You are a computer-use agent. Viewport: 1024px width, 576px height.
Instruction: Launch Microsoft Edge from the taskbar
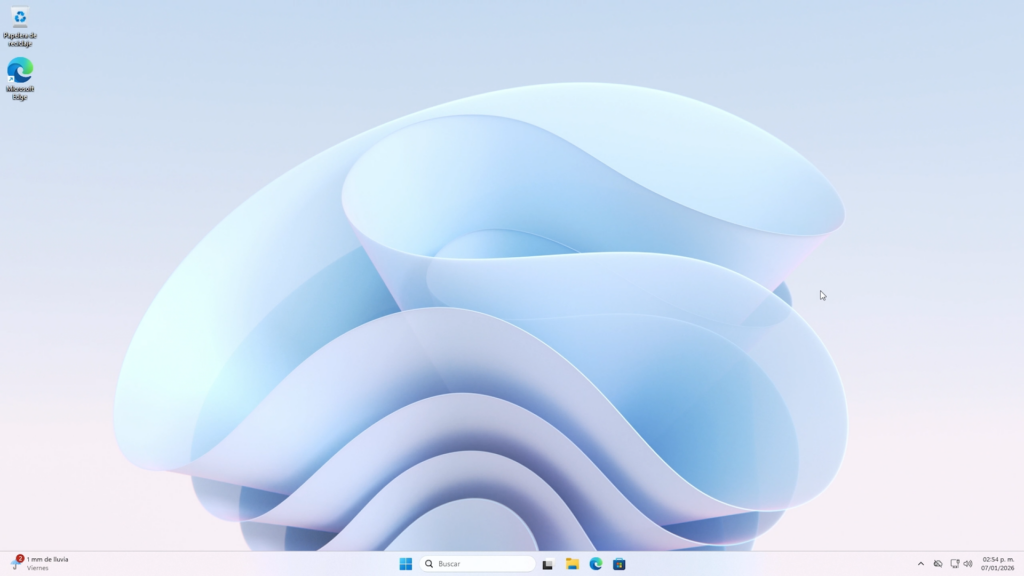pyautogui.click(x=596, y=563)
